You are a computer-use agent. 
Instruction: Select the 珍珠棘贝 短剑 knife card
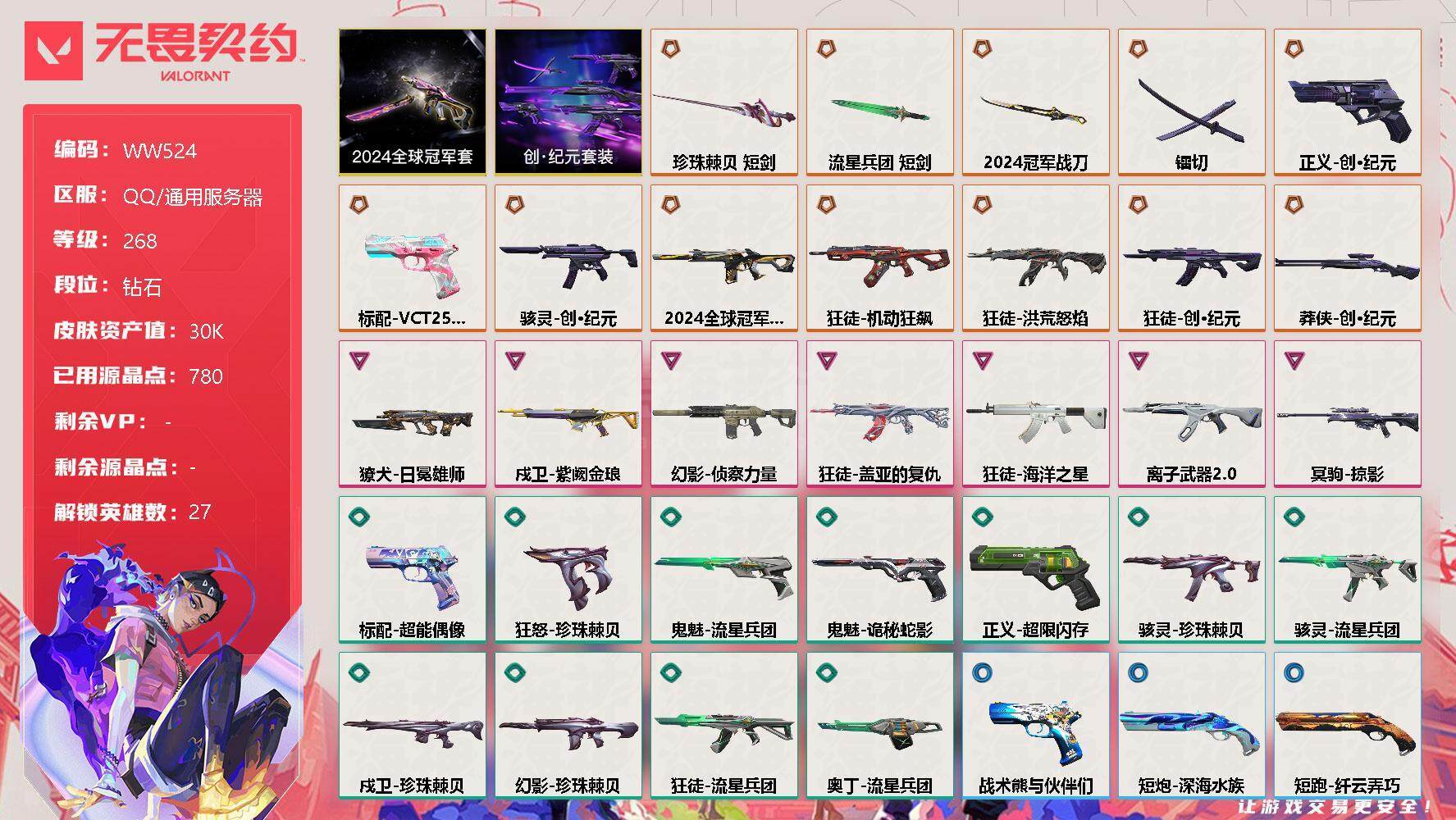click(x=724, y=102)
